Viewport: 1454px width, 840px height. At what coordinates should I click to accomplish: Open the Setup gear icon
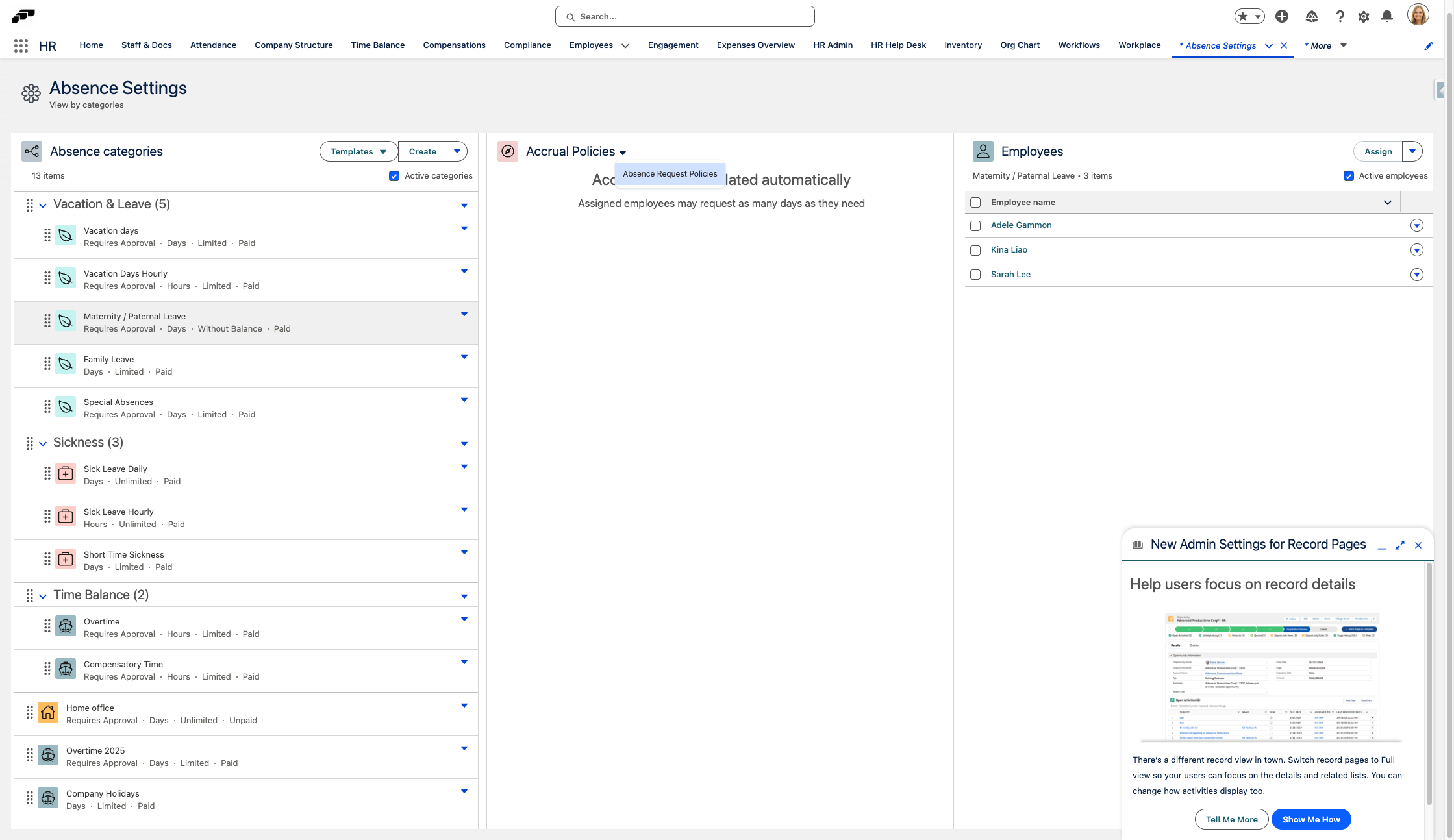(x=1363, y=16)
